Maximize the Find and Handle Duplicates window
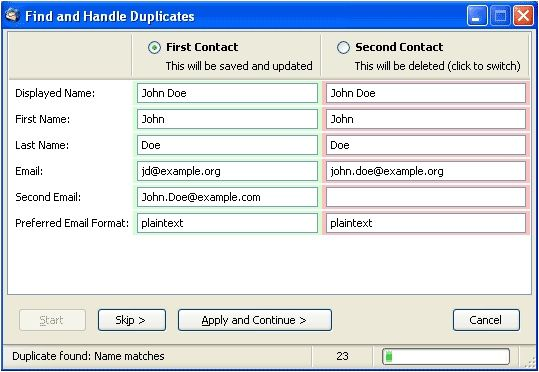 (500, 16)
